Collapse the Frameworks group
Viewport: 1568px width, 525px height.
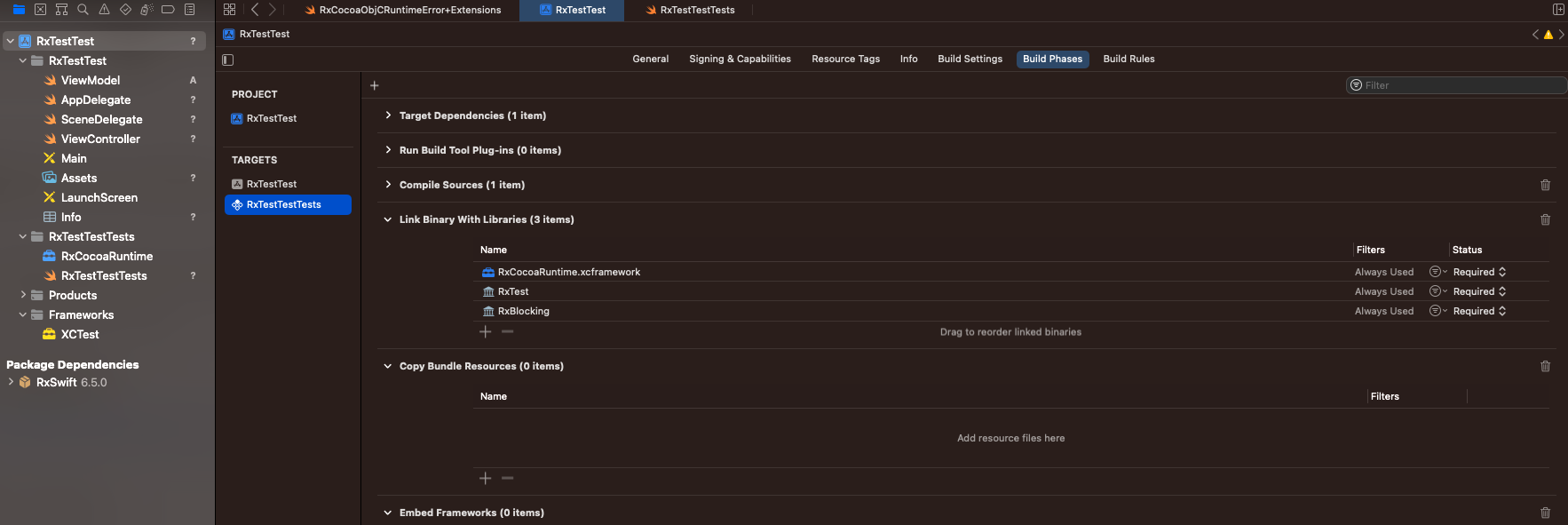23,315
